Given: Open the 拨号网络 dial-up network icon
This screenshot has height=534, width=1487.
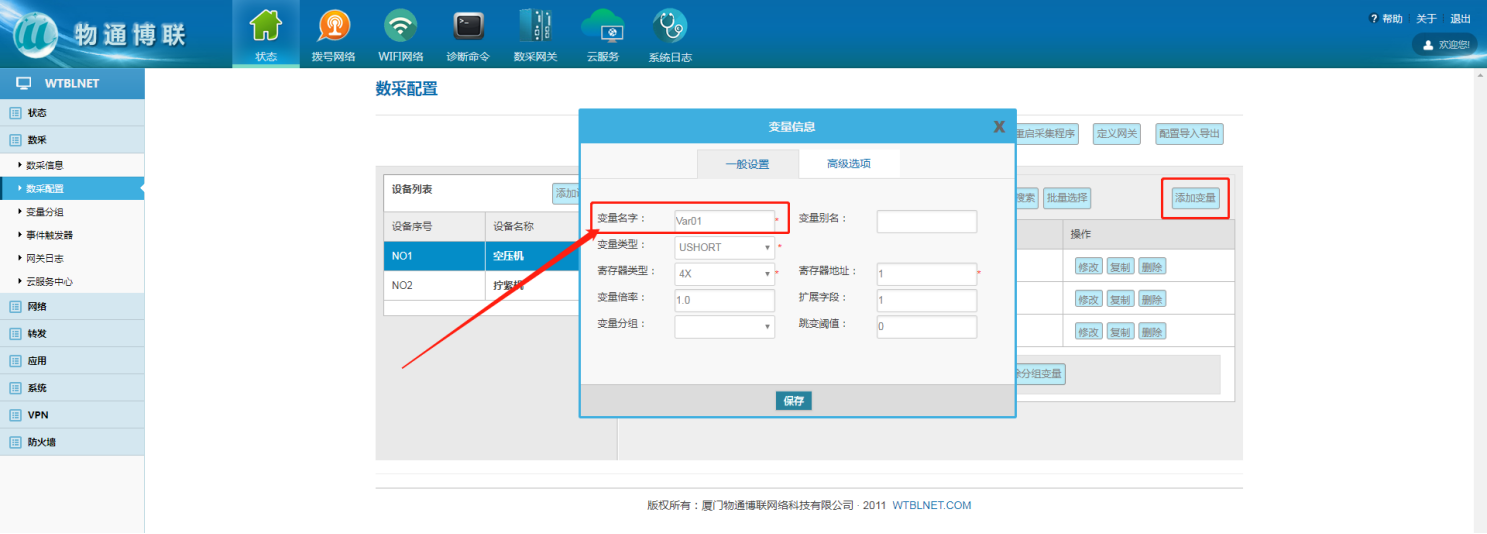Looking at the screenshot, I should [333, 26].
